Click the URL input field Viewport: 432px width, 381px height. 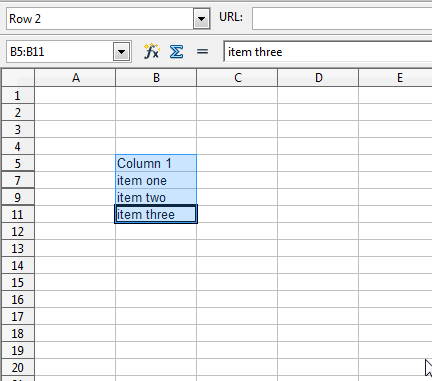[342, 18]
